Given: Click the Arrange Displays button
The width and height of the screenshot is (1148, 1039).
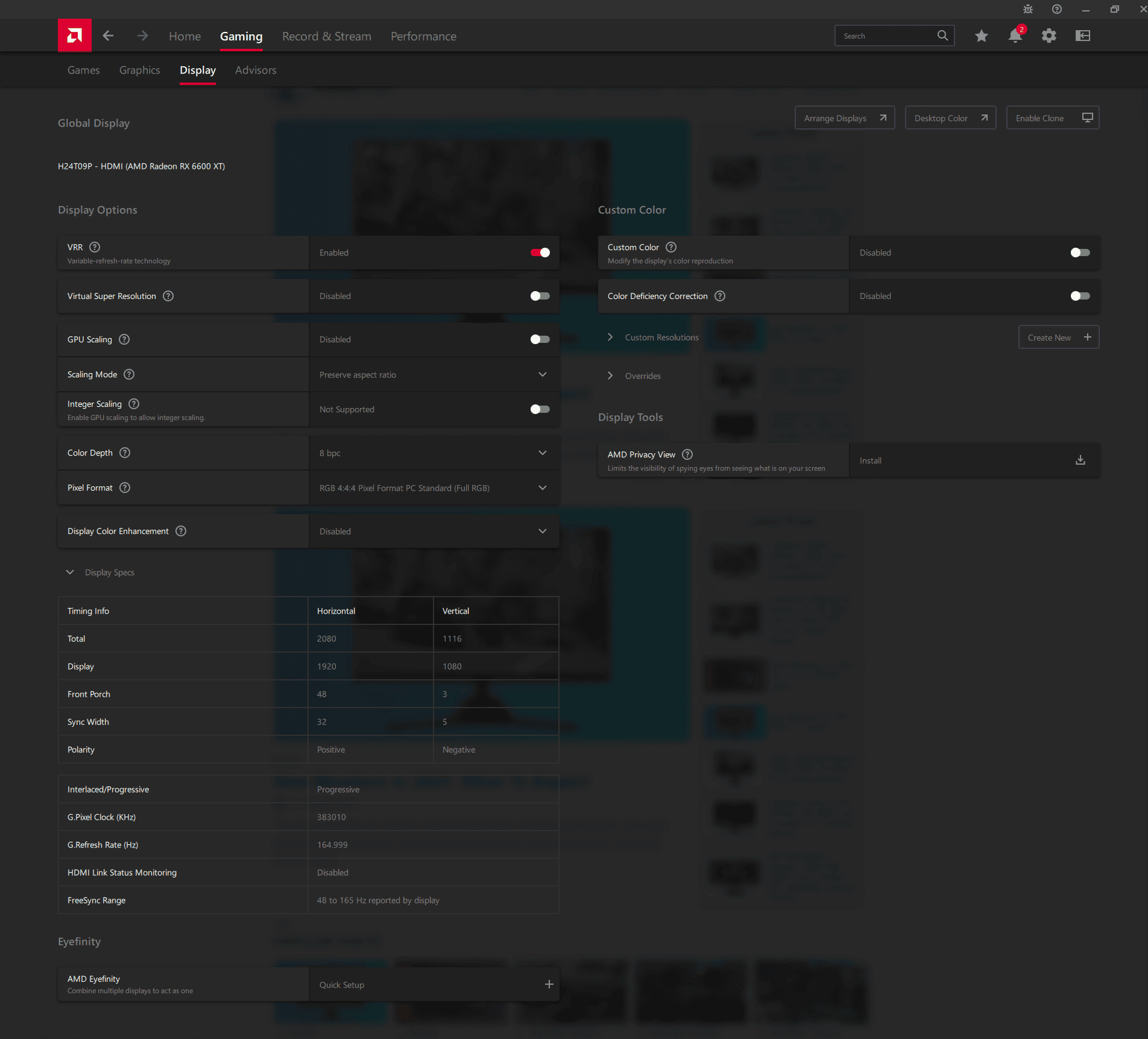Looking at the screenshot, I should pos(844,118).
